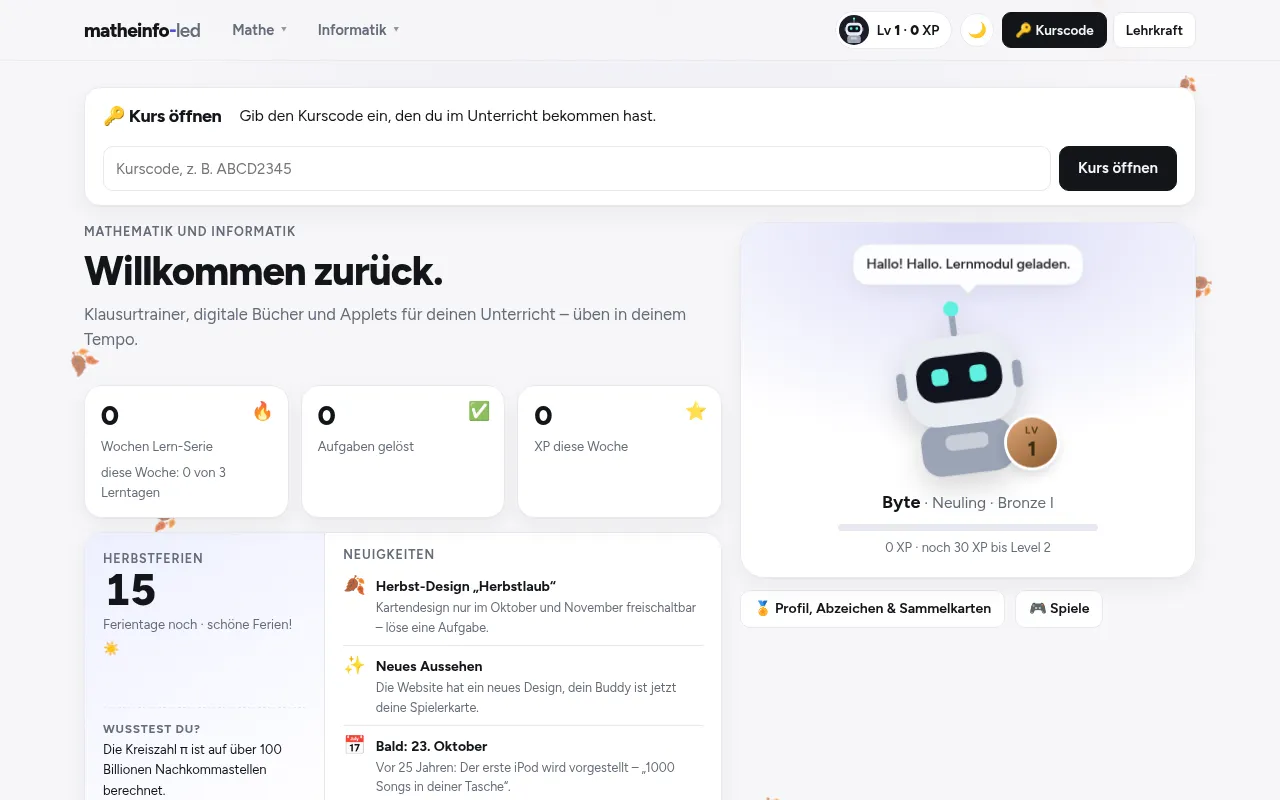Open the Herbst-Design „Herbstlaub" news item
This screenshot has width=1280, height=800.
click(x=524, y=606)
